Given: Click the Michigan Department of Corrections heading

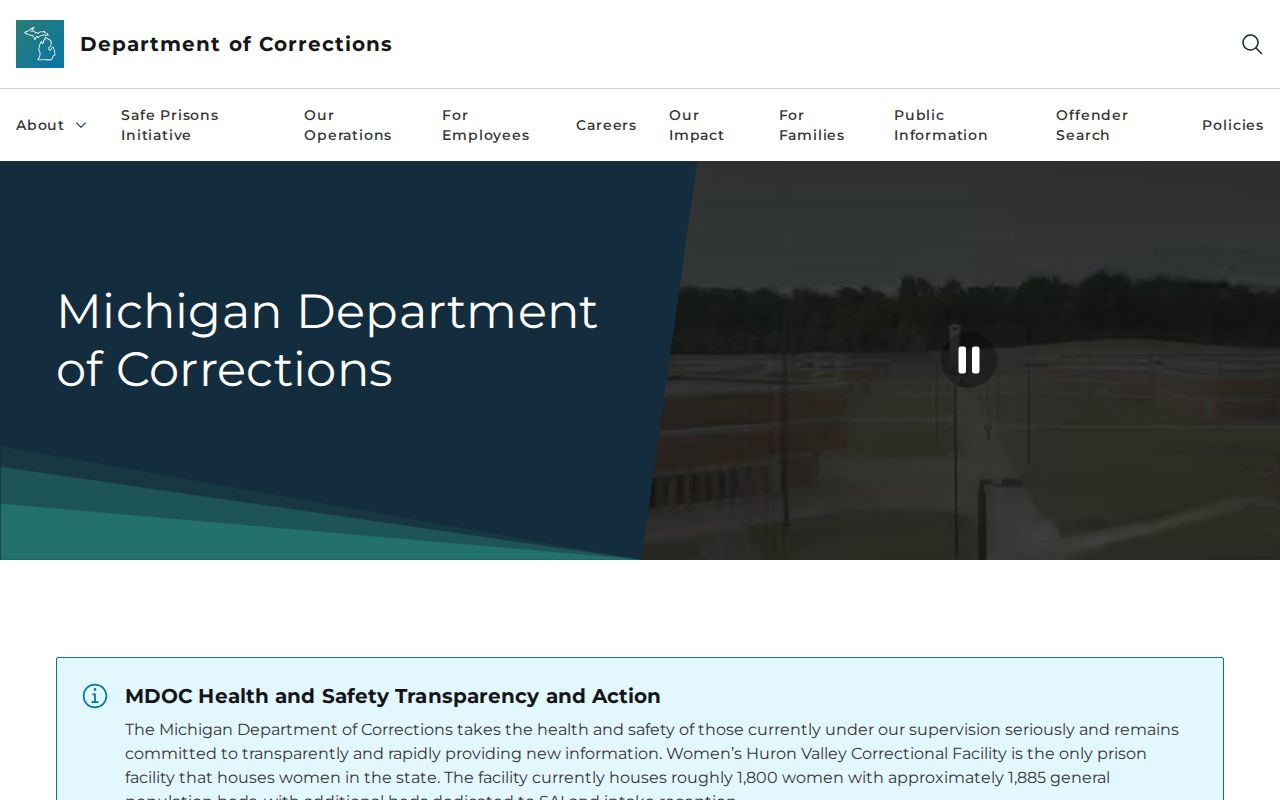Looking at the screenshot, I should click(327, 340).
